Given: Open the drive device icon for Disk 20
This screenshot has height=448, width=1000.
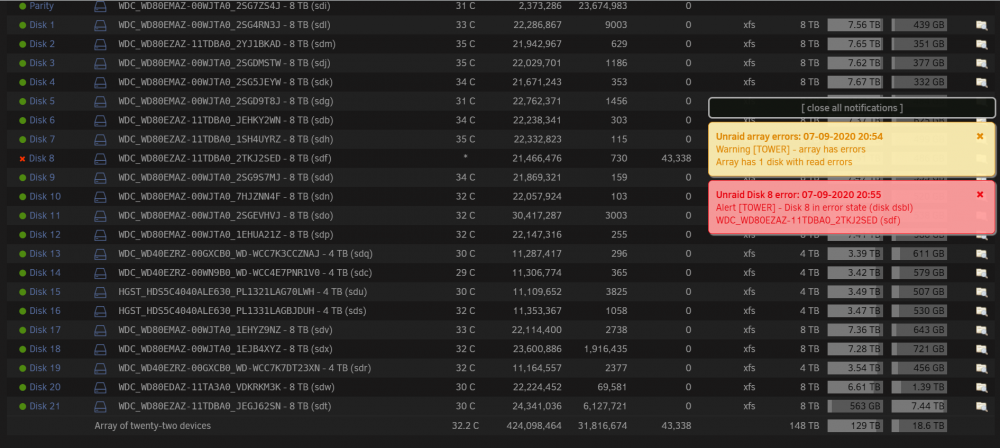Looking at the screenshot, I should (100, 387).
